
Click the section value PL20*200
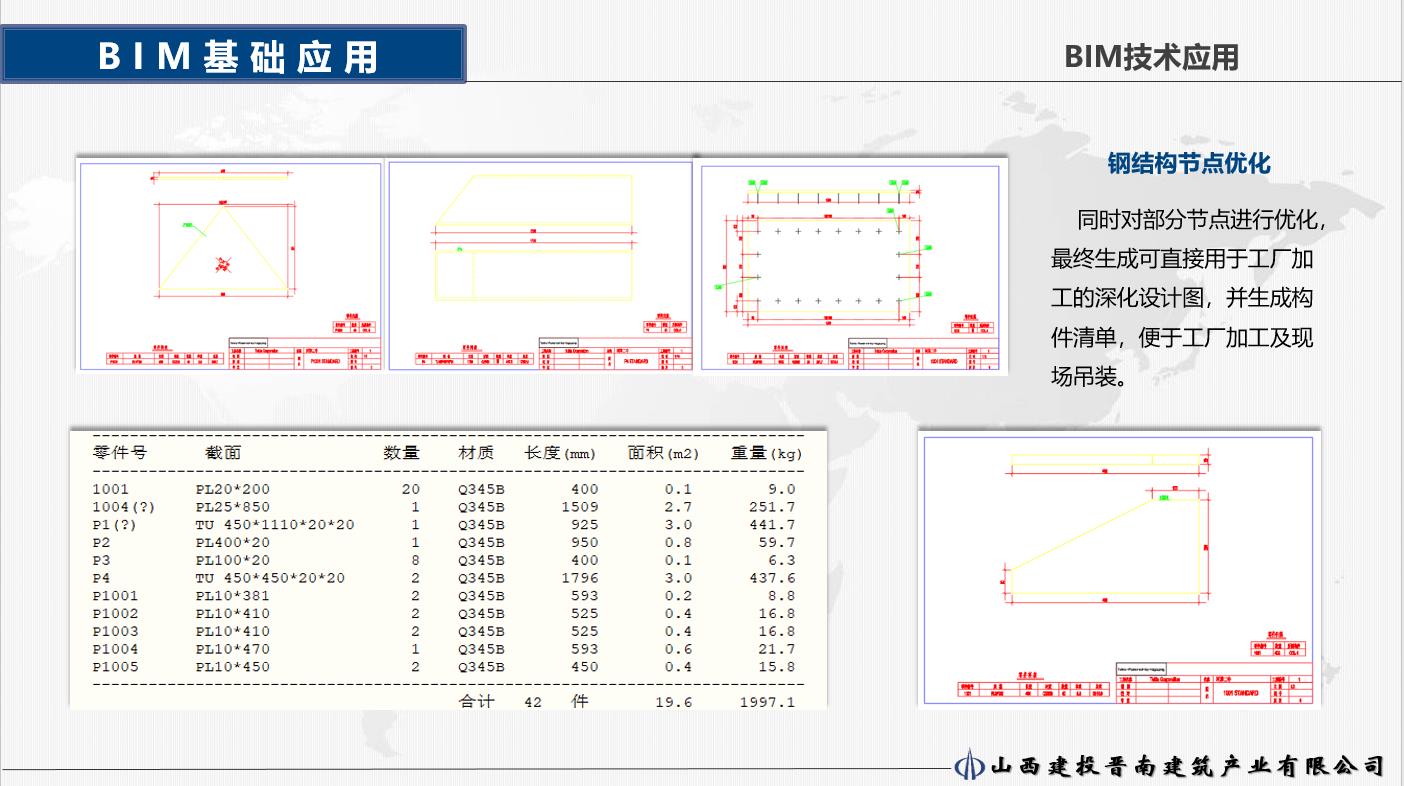[x=232, y=489]
